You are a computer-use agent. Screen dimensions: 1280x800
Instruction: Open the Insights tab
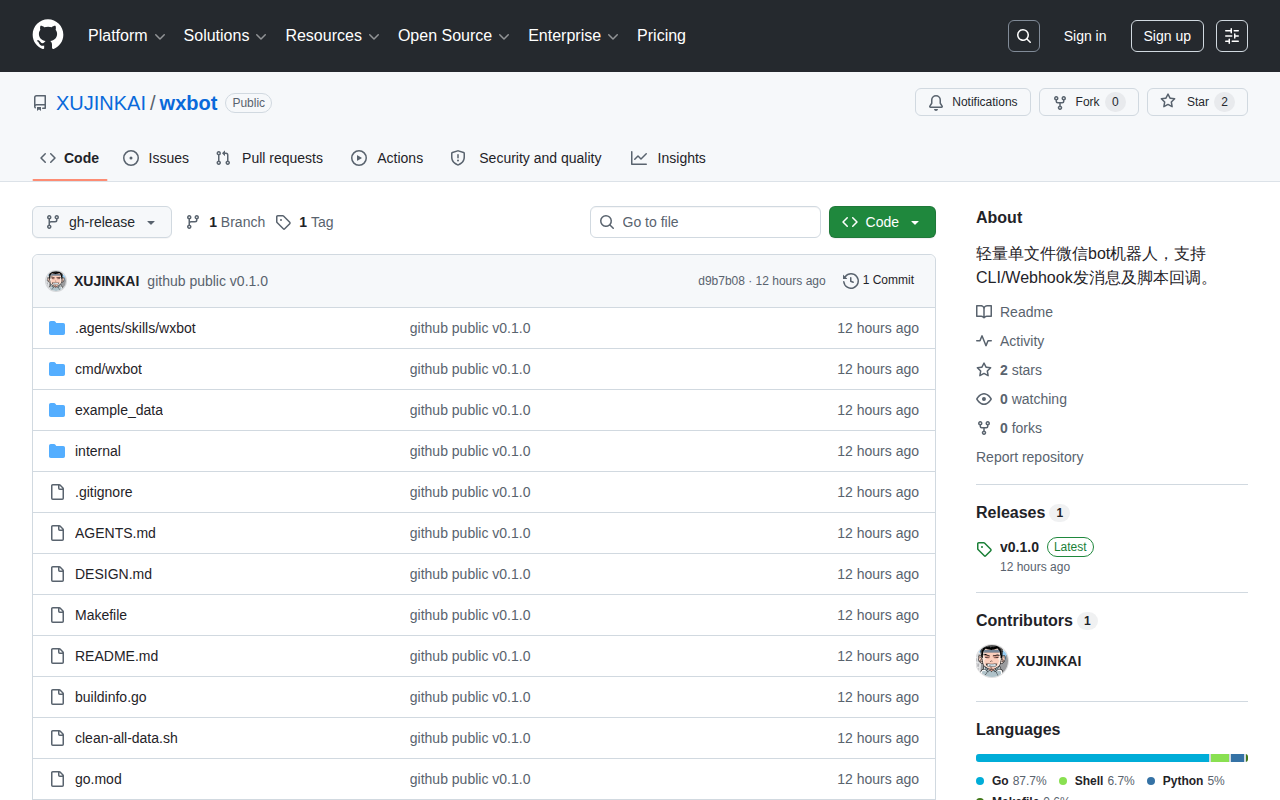pyautogui.click(x=668, y=158)
